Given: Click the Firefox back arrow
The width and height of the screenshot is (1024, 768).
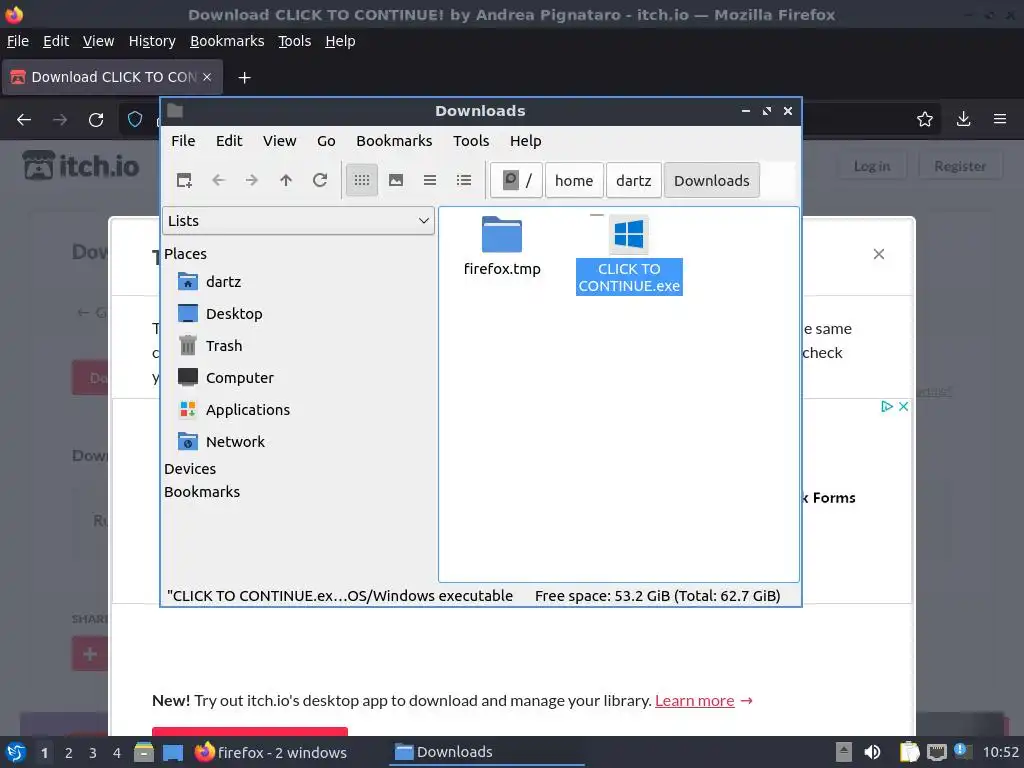Looking at the screenshot, I should [x=24, y=120].
